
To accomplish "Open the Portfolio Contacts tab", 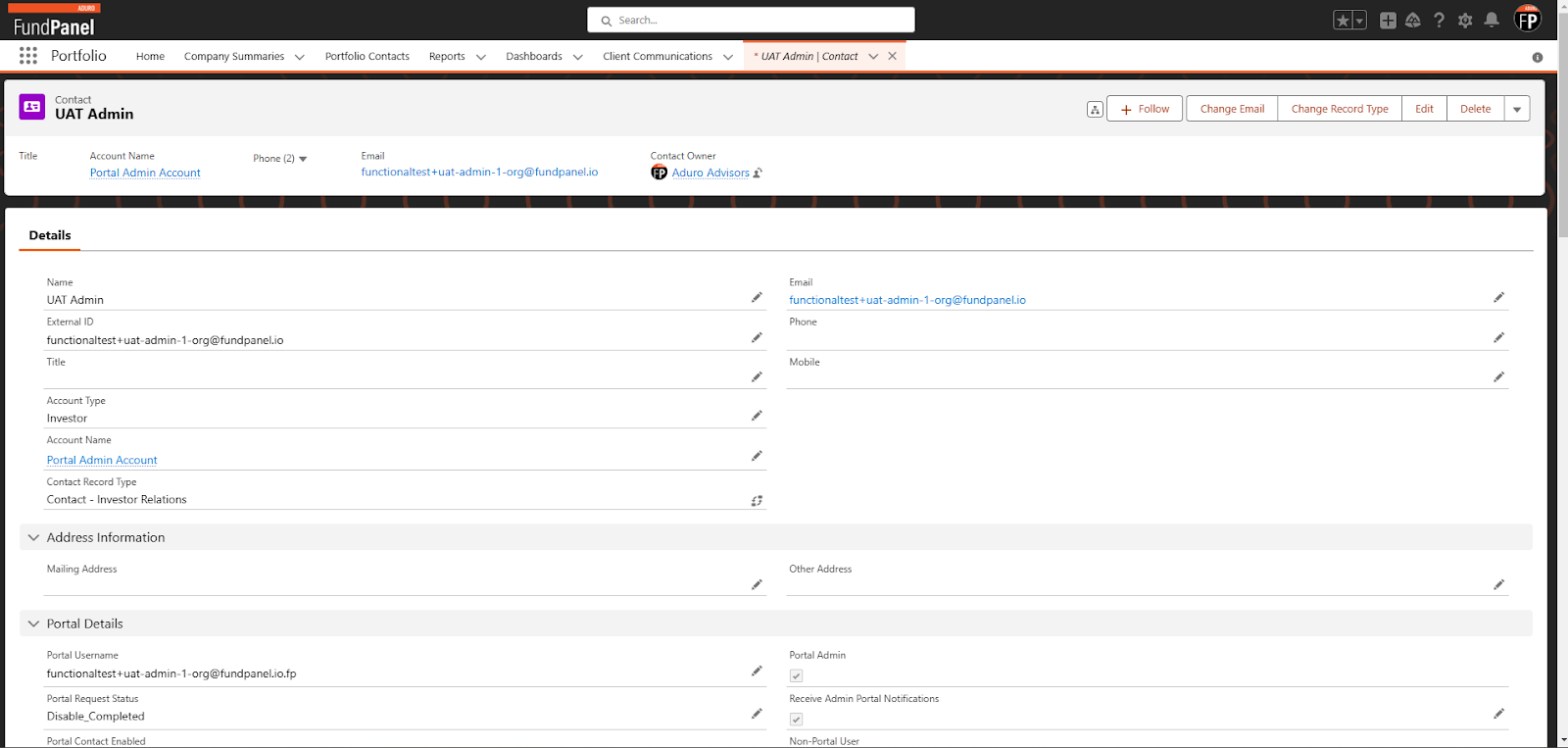I will [367, 56].
